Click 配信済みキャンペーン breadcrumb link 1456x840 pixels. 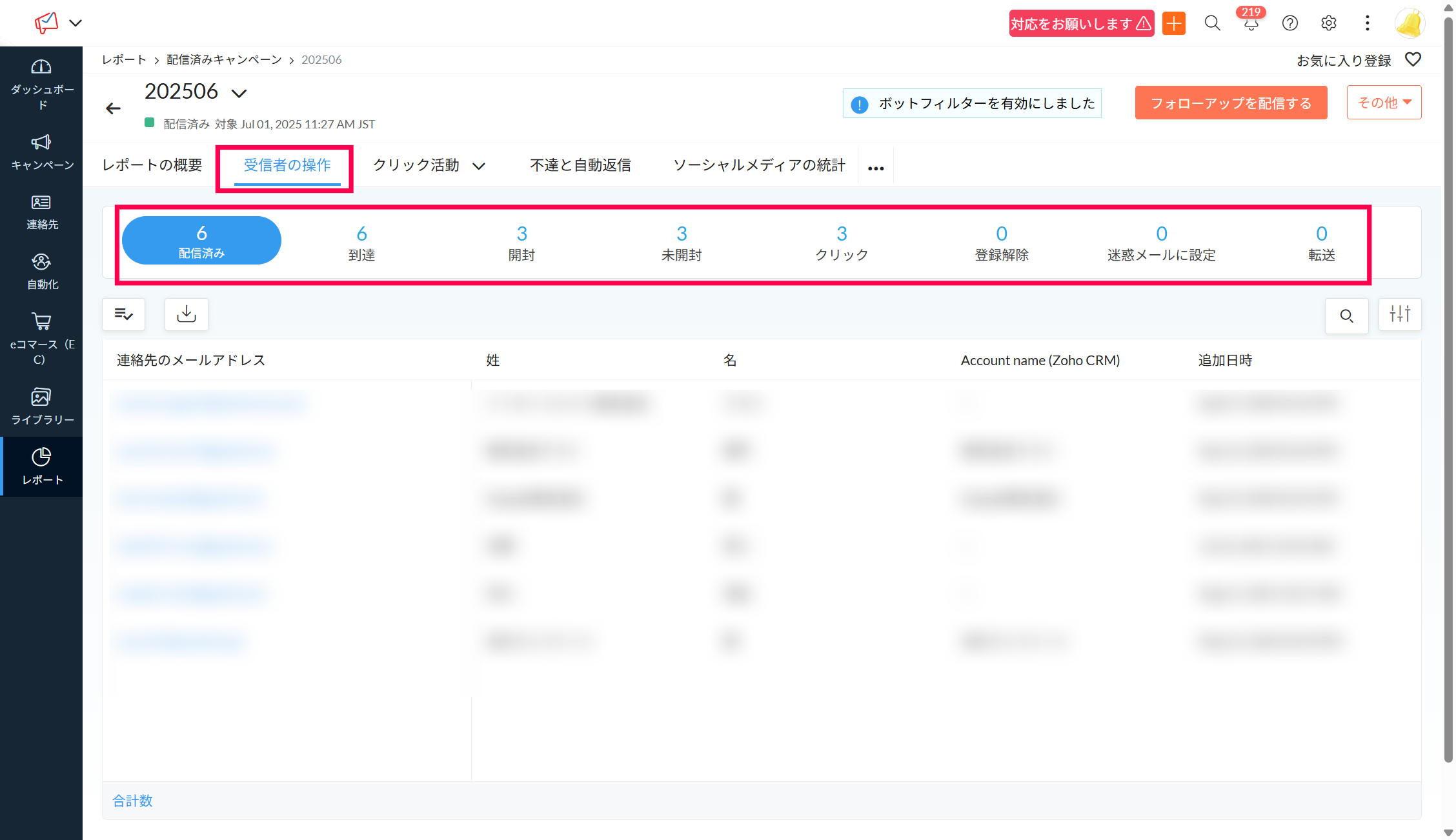(224, 60)
